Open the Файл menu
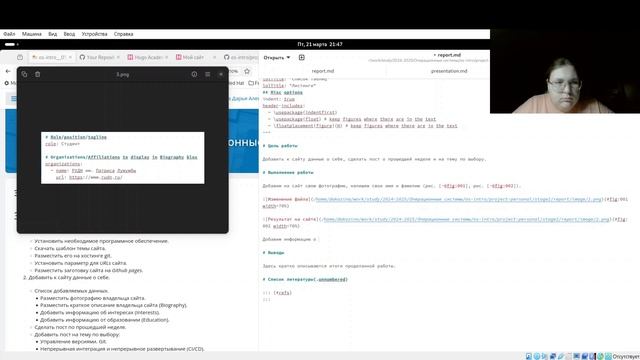 click(9, 34)
